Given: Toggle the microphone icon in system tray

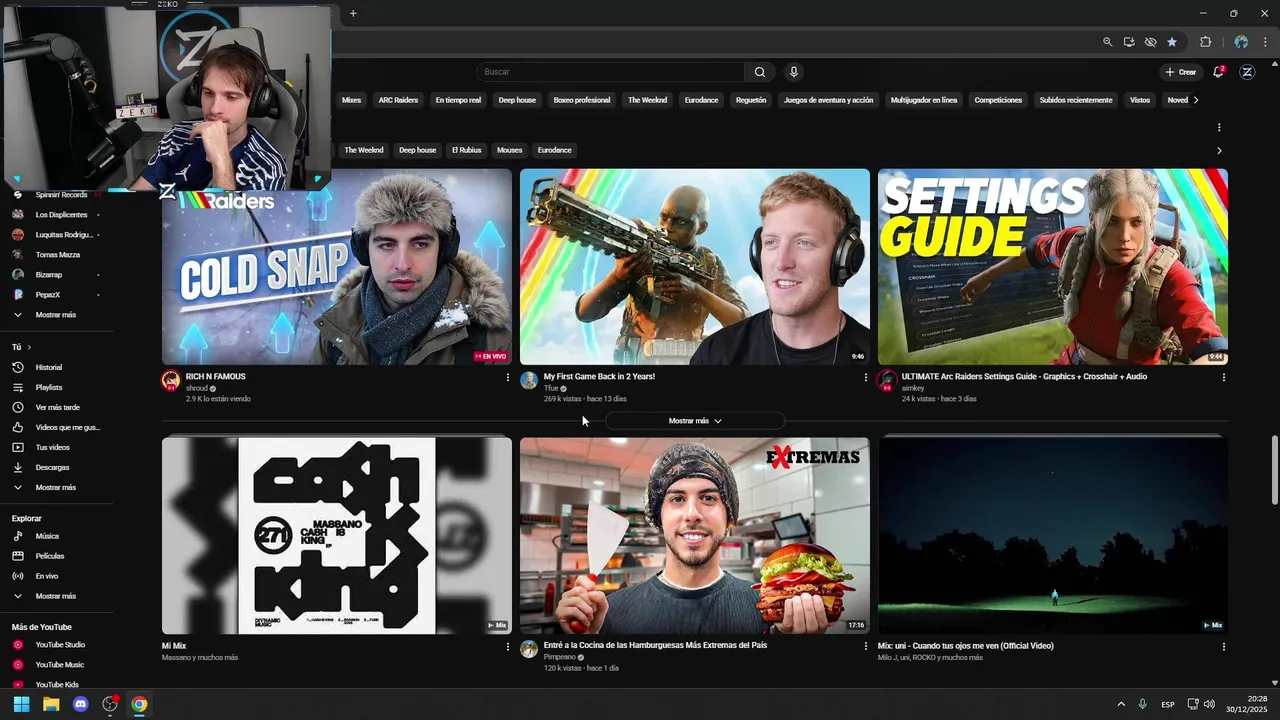Looking at the screenshot, I should (x=1142, y=704).
